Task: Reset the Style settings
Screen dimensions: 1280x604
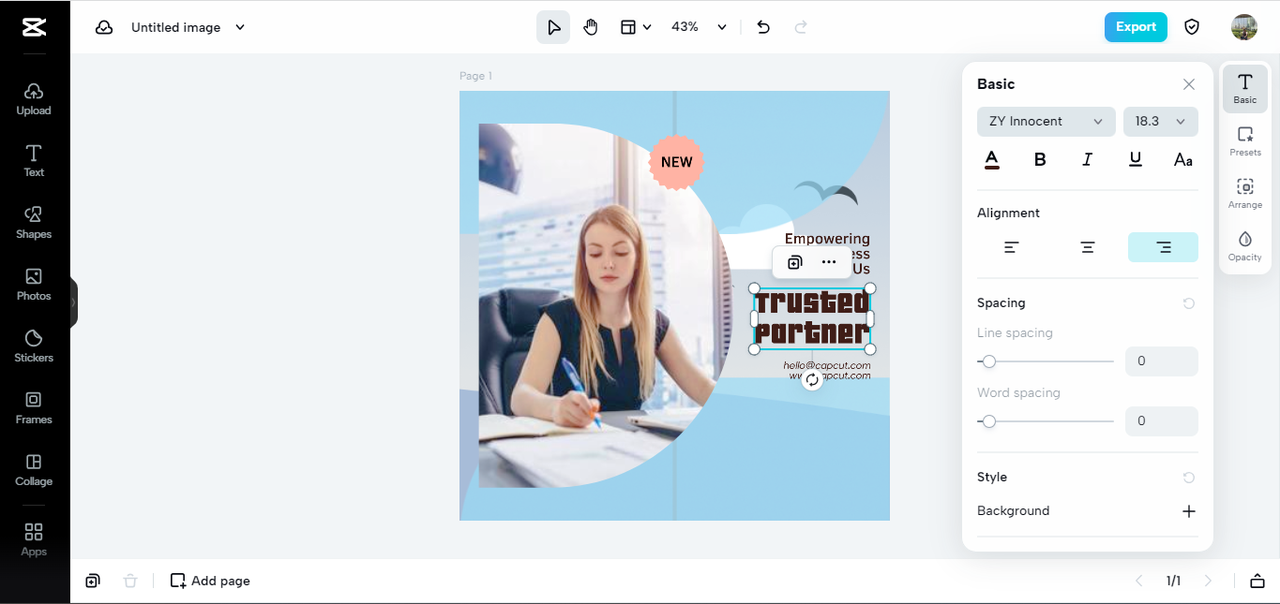Action: 1189,478
